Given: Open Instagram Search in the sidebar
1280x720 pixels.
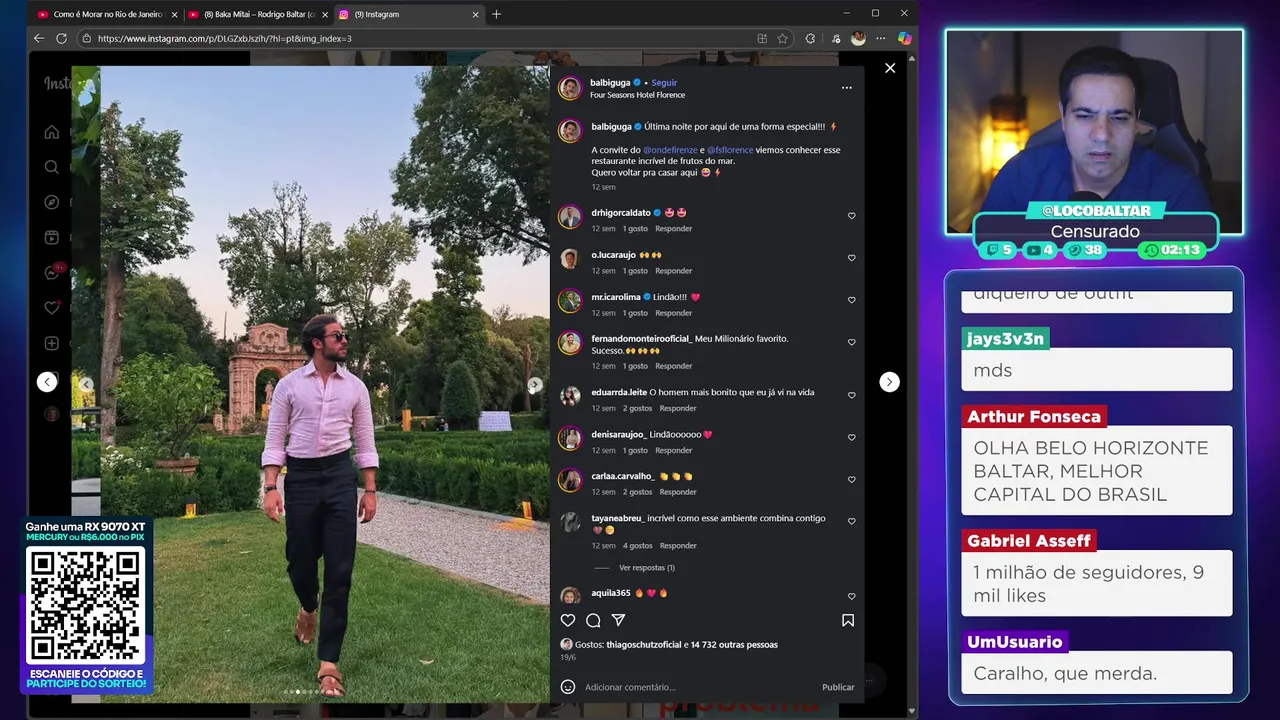Looking at the screenshot, I should tap(52, 167).
